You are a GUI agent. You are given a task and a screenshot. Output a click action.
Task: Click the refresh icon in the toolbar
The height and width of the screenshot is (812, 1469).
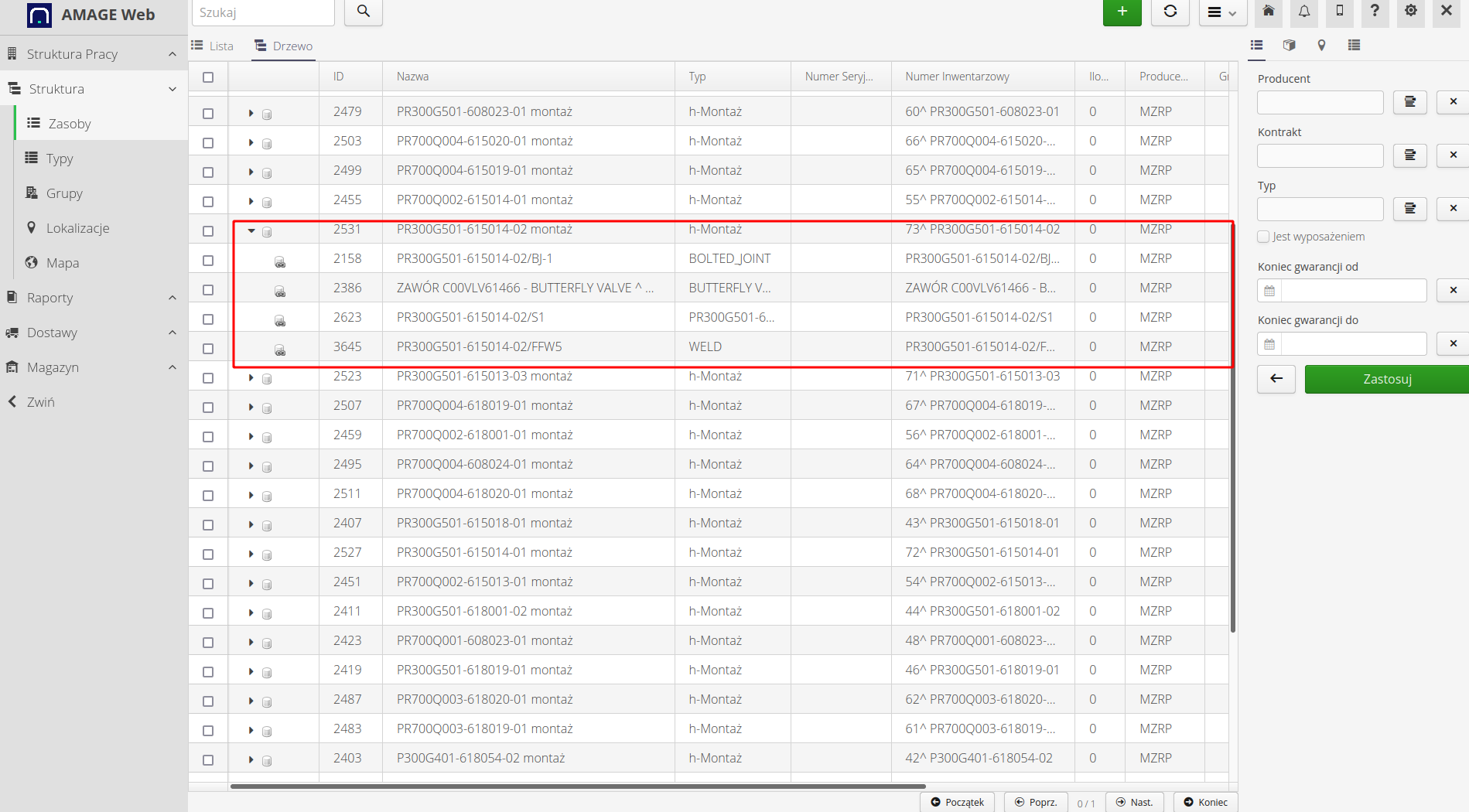(x=1170, y=12)
